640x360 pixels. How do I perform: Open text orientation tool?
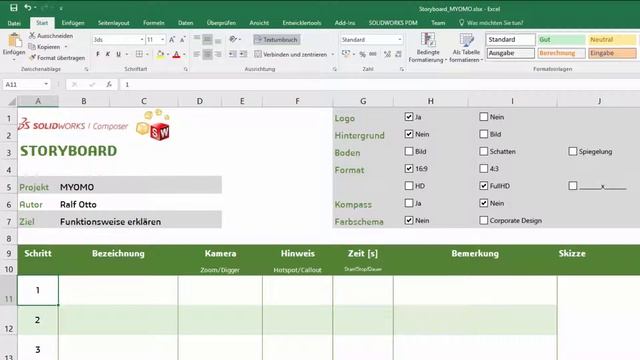tap(233, 40)
